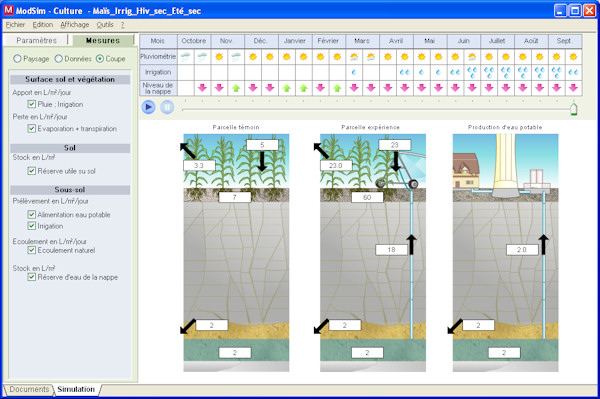Select the Données radio button
The width and height of the screenshot is (600, 399).
59,59
